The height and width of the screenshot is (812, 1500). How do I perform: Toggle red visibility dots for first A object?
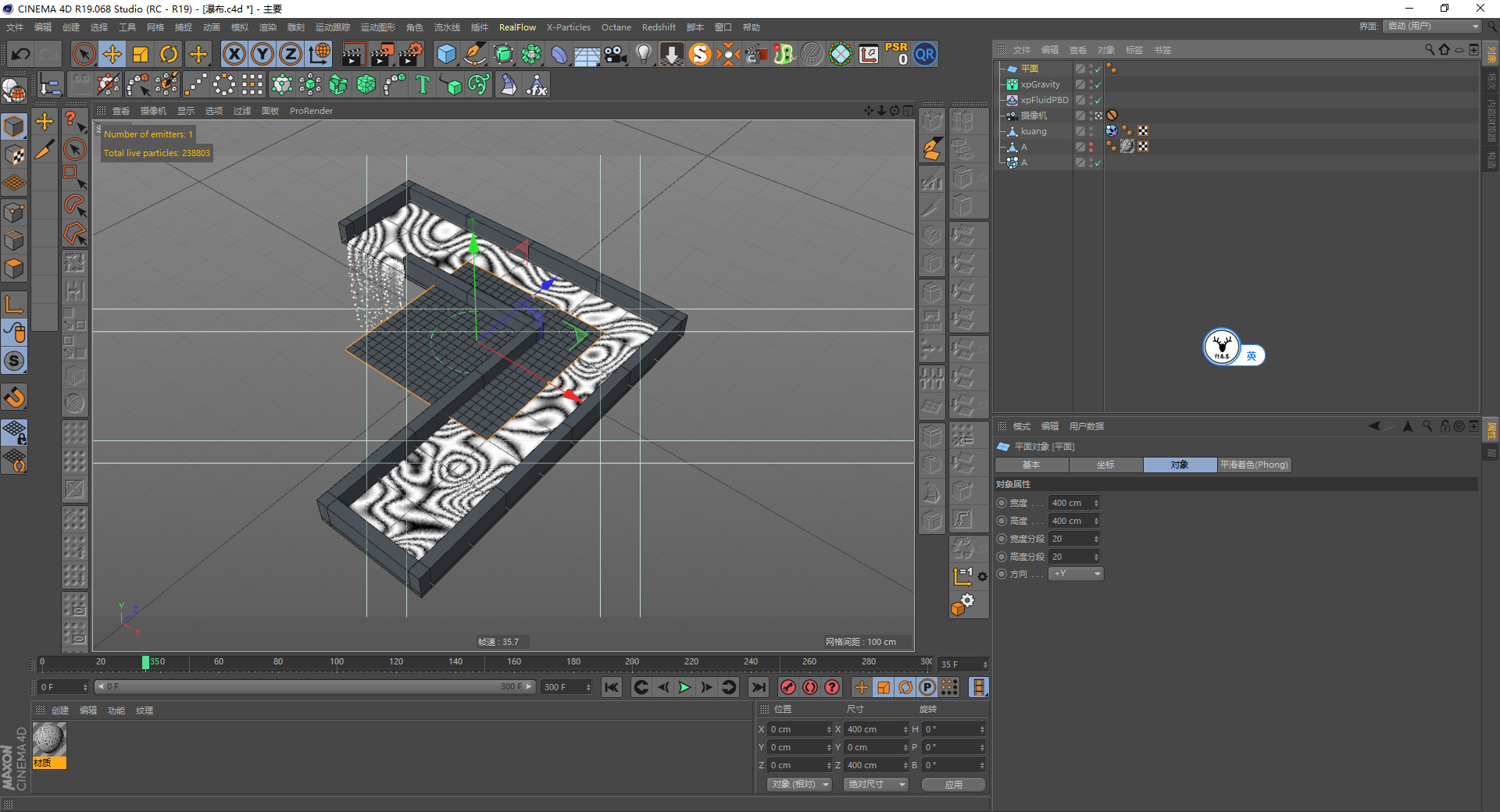click(x=1091, y=147)
